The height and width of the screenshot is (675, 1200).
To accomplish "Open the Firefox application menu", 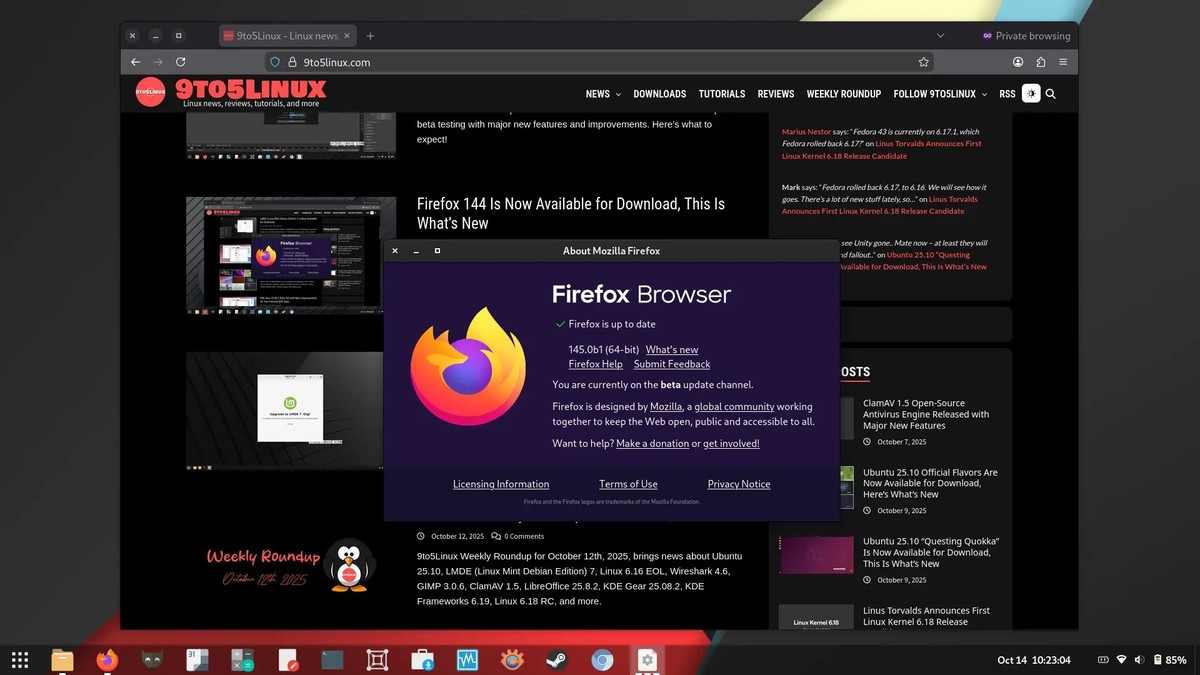I will (x=1062, y=61).
